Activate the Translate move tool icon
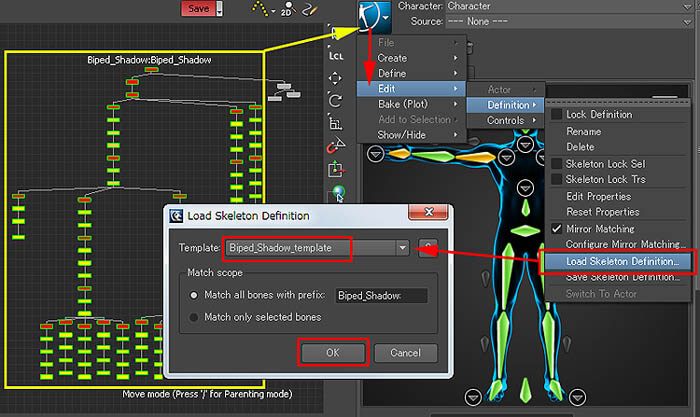Viewport: 700px width, 417px height. pos(336,78)
